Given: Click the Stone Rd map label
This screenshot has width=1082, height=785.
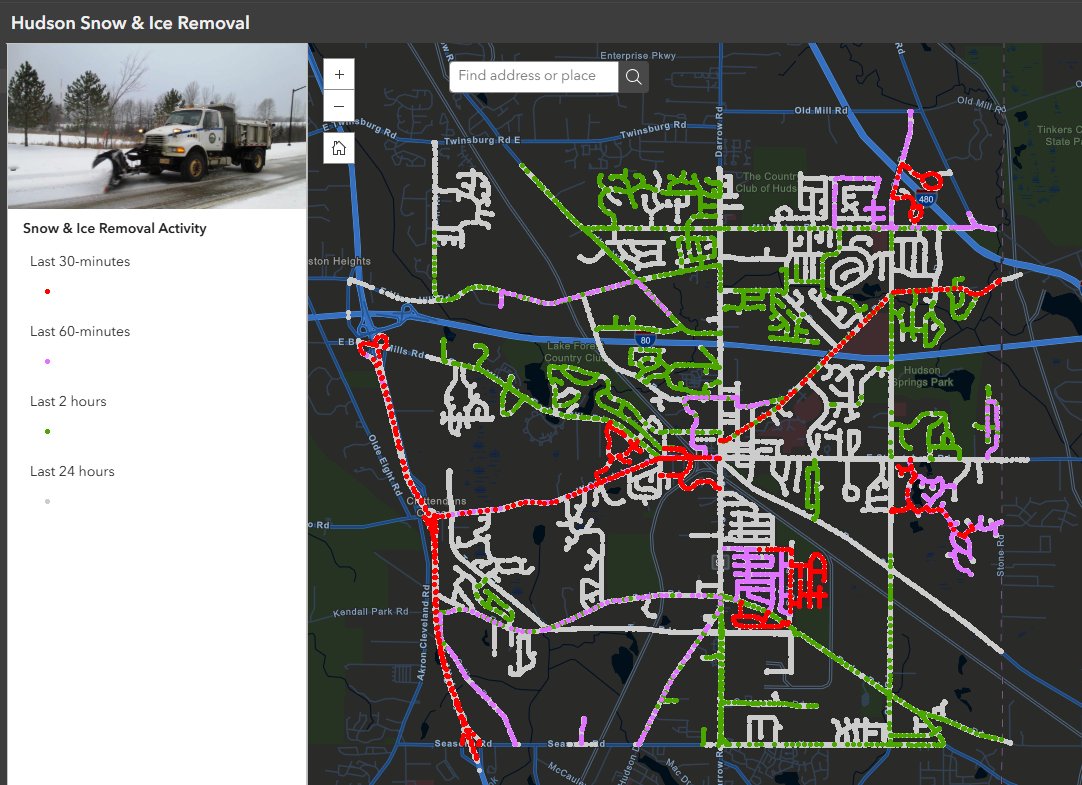Looking at the screenshot, I should point(1000,555).
